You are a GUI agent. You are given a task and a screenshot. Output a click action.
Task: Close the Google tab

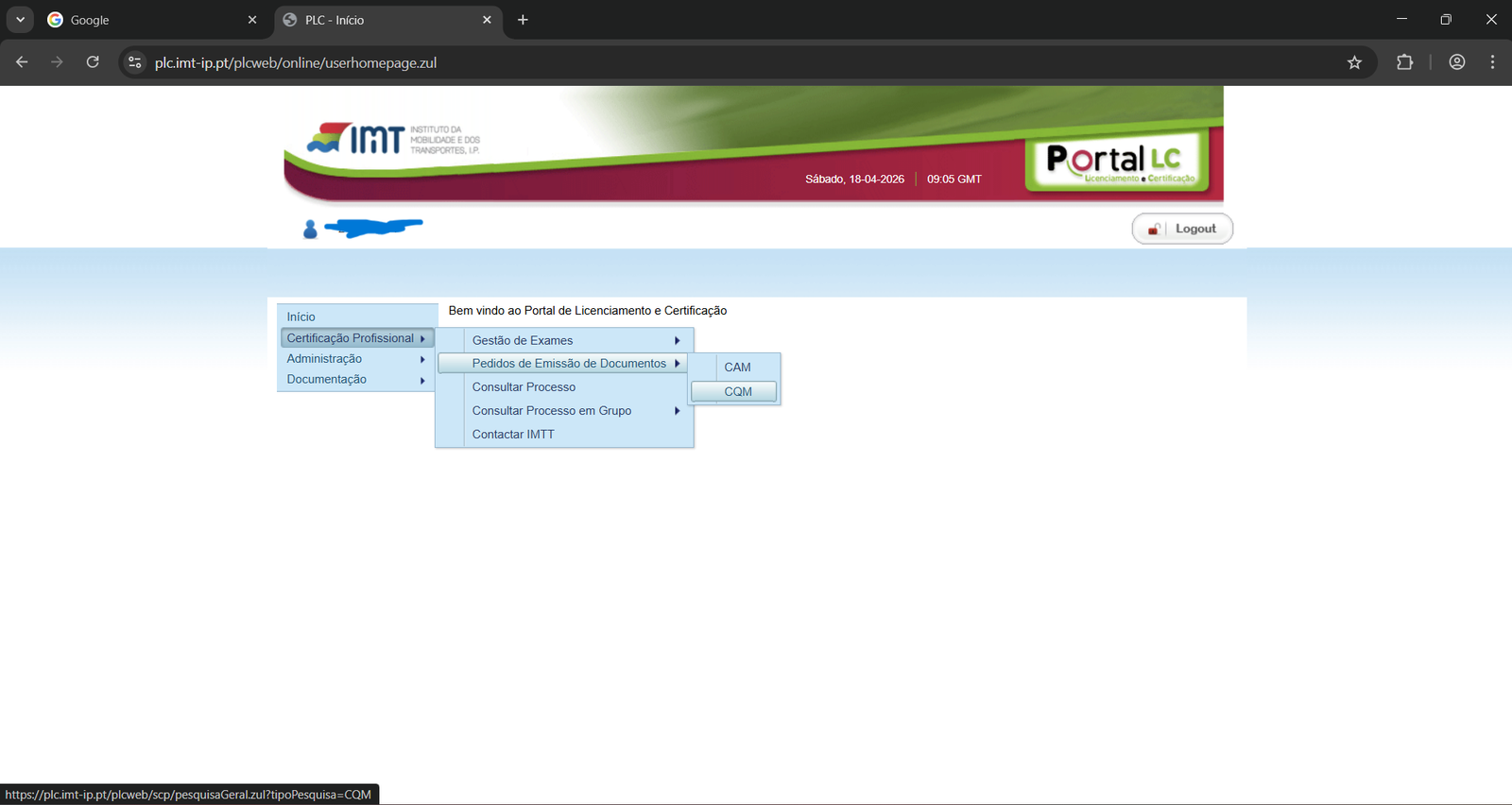(x=252, y=20)
